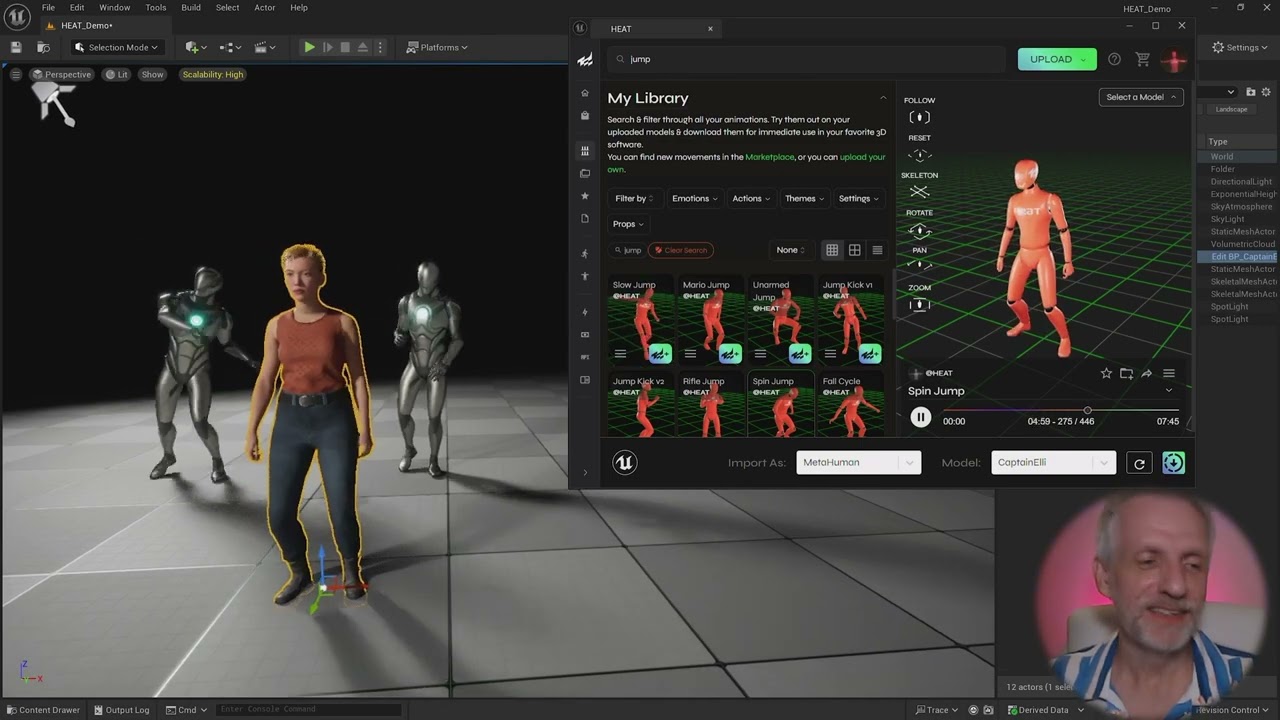Click the favorites star icon in HEAT sidebar
This screenshot has width=1280, height=720.
[585, 196]
